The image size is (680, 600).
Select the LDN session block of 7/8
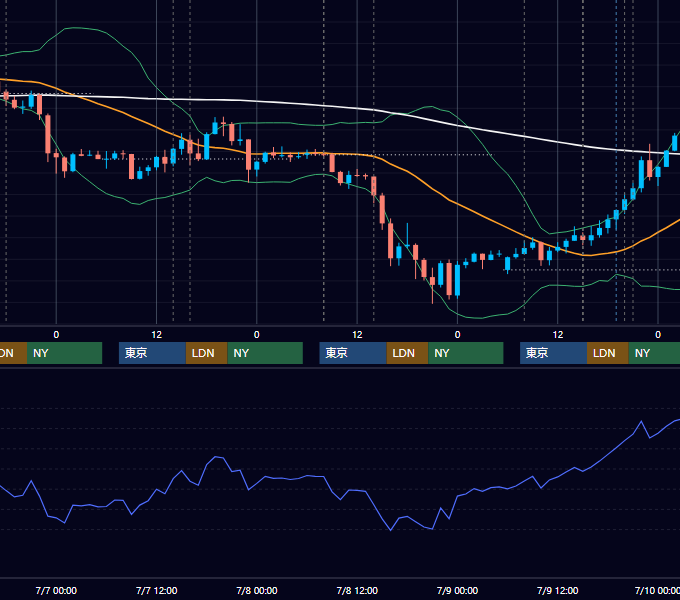point(407,353)
